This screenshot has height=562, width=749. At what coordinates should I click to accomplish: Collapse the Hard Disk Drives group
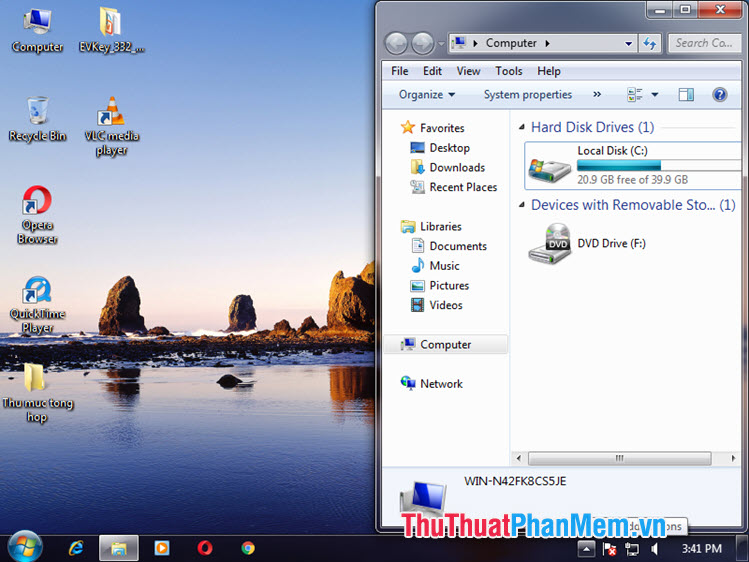[522, 127]
